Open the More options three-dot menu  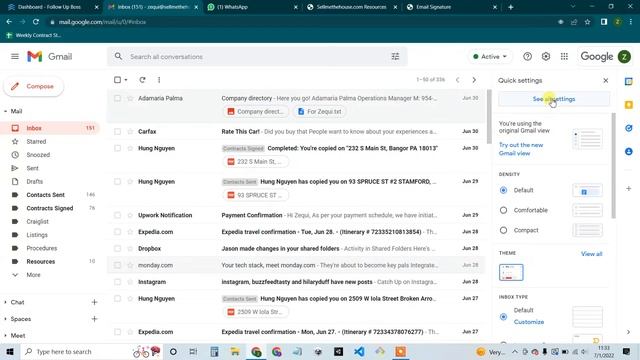[x=159, y=80]
